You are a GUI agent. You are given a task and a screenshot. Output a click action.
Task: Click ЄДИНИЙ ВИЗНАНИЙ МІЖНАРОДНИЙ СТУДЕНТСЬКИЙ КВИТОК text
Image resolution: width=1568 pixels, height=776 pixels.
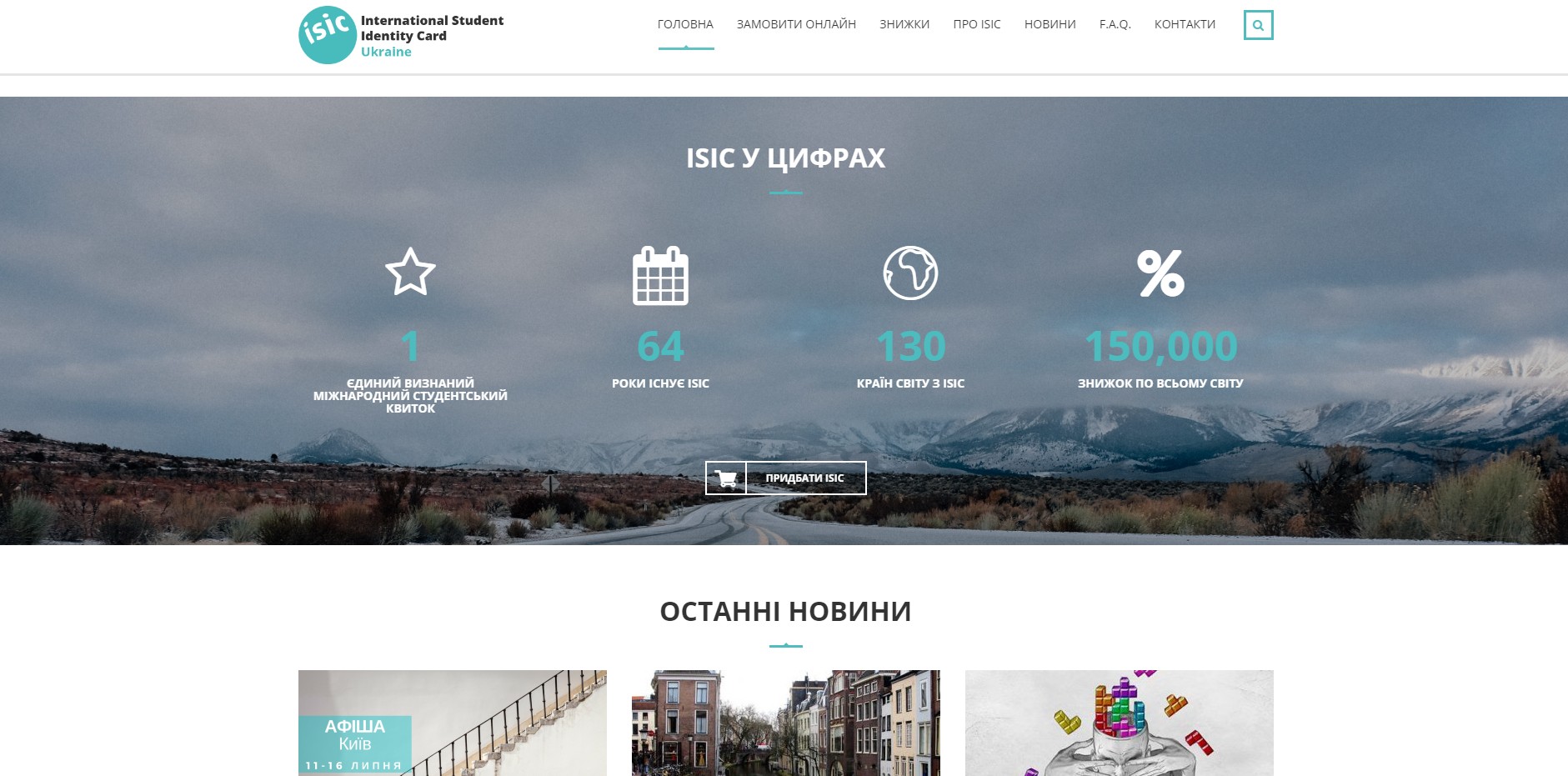pos(410,396)
